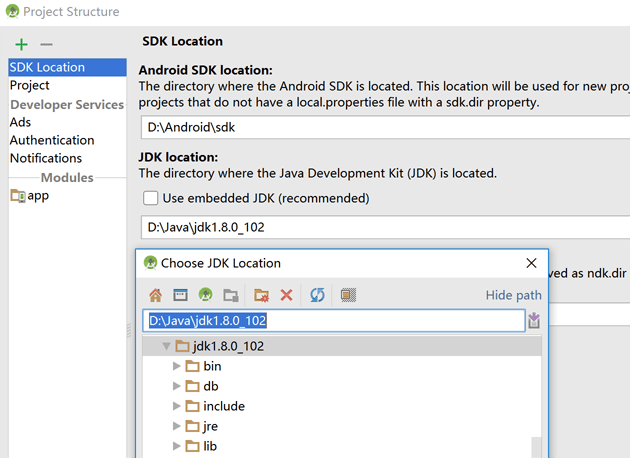
Task: Click the Android SDK location field
Action: coord(385,127)
